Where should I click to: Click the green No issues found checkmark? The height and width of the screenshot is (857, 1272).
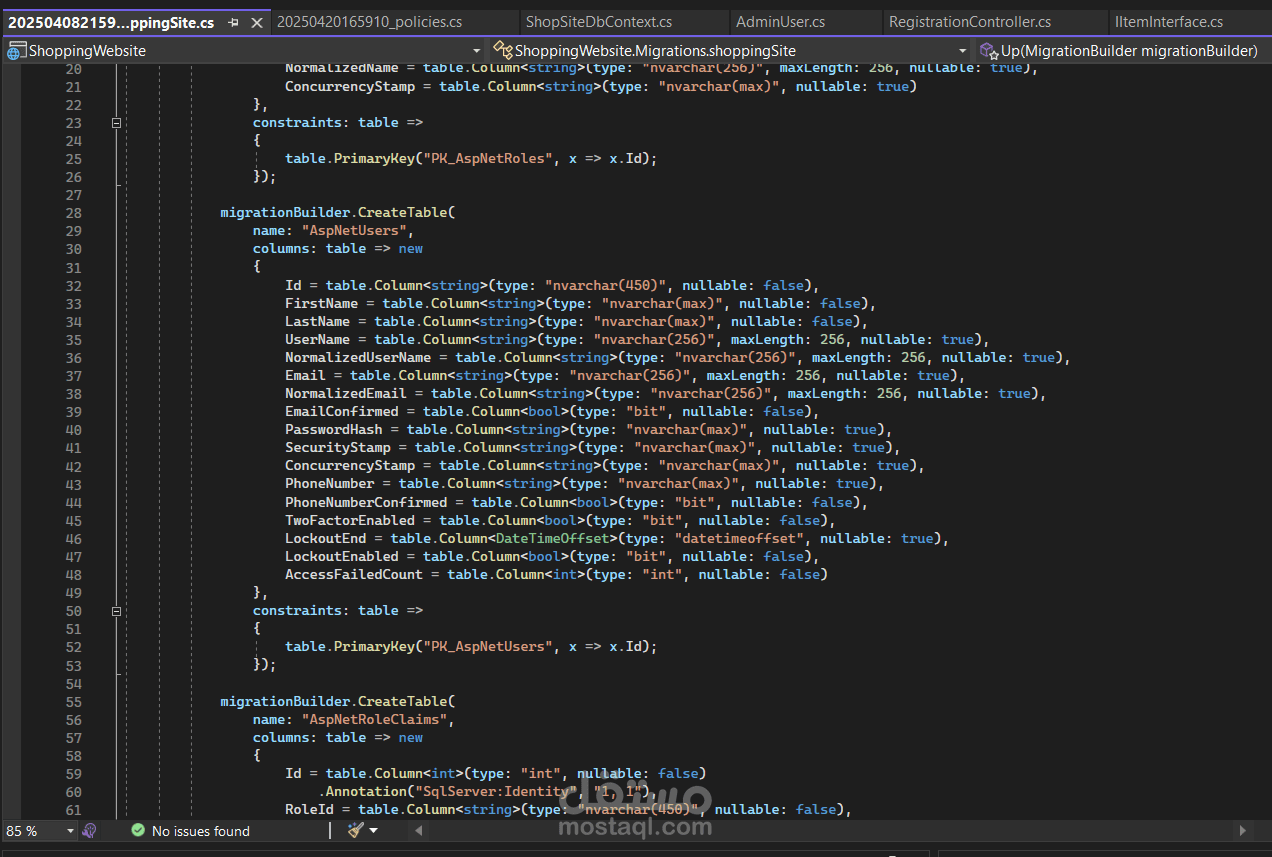pyautogui.click(x=138, y=831)
